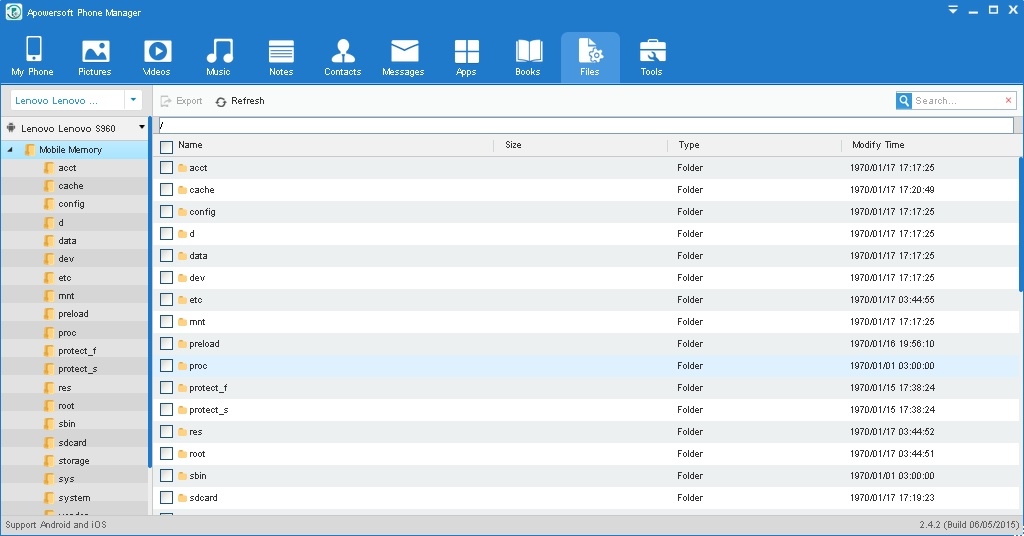This screenshot has height=536, width=1024.
Task: Check the dev folder checkbox
Action: click(167, 278)
